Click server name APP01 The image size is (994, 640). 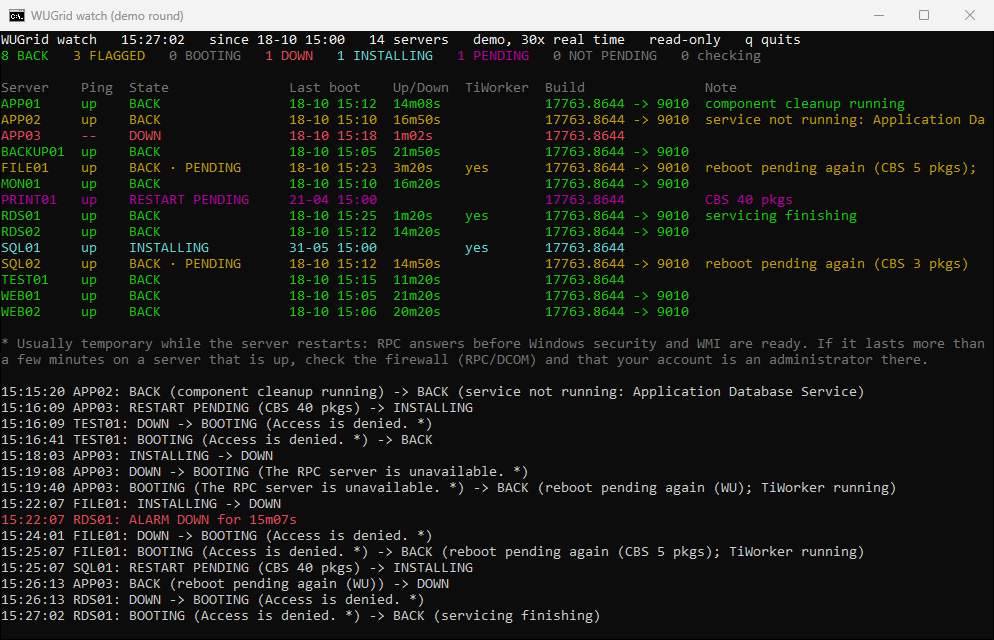click(x=21, y=104)
